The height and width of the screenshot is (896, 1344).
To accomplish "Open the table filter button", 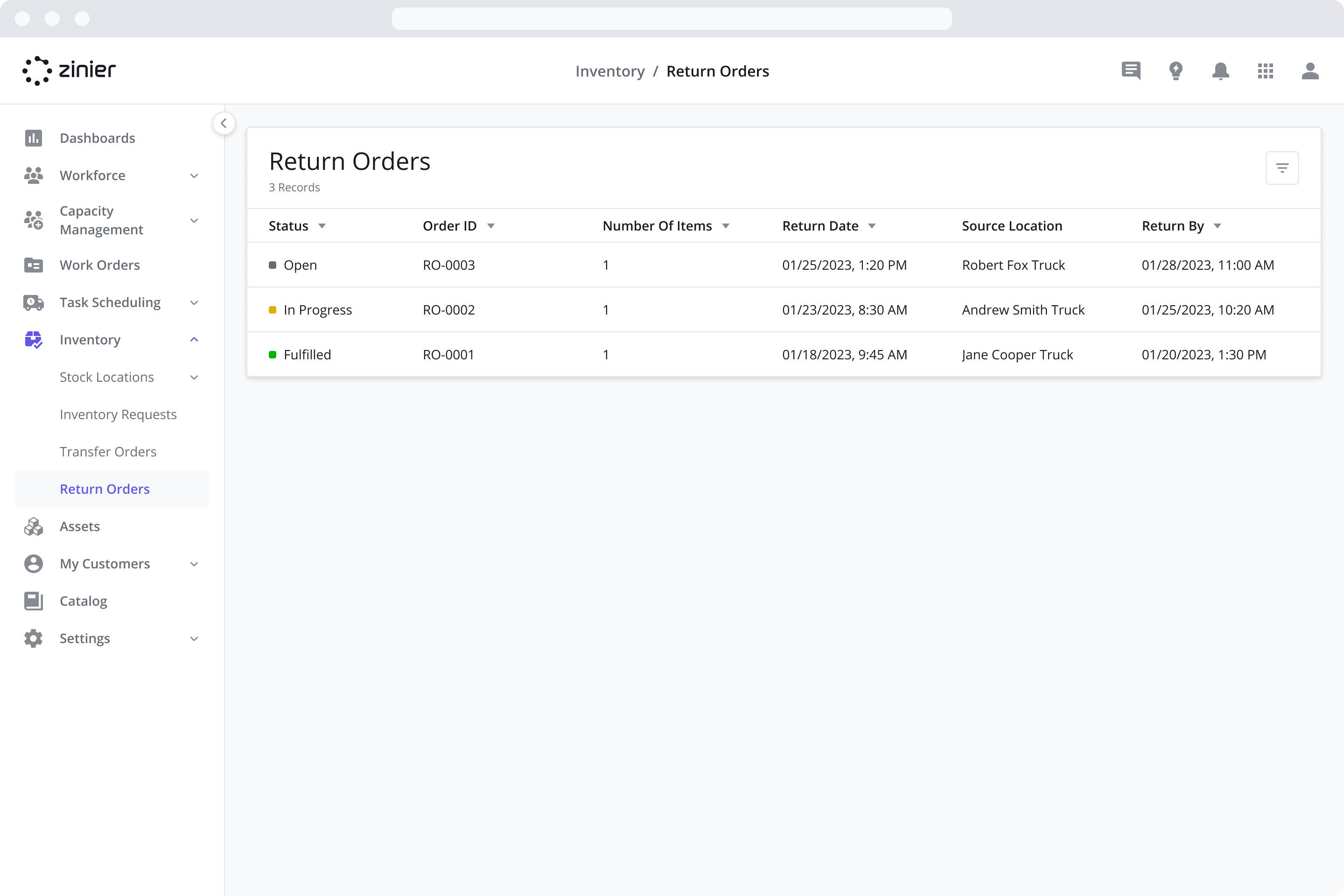I will pos(1282,168).
